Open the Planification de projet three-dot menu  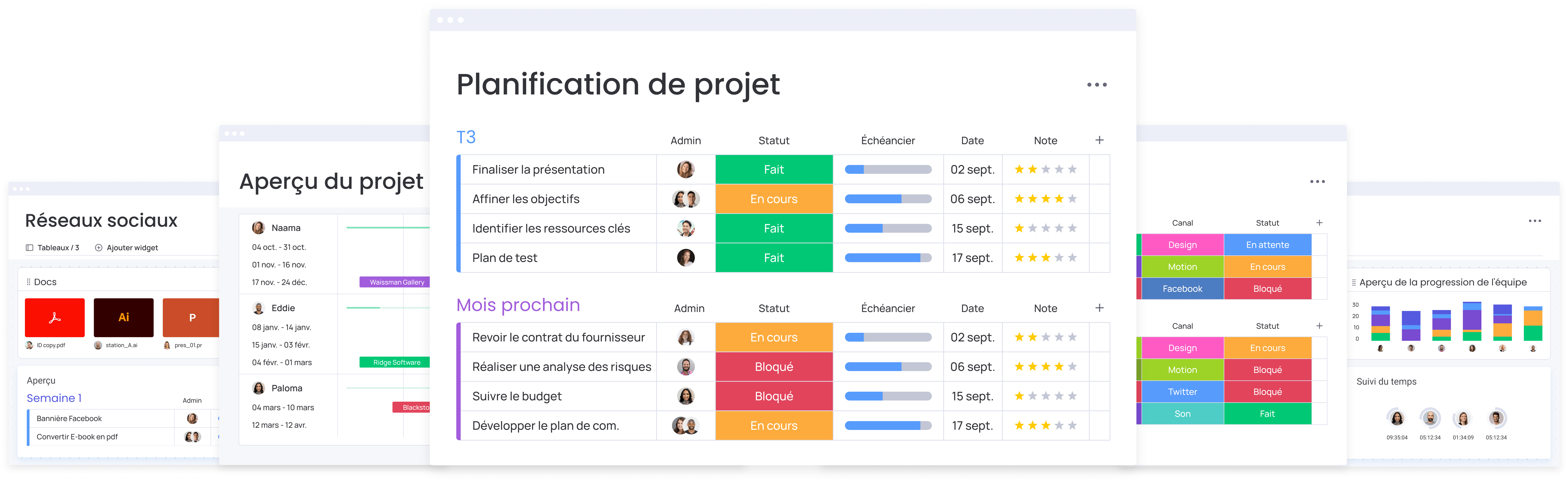1097,85
